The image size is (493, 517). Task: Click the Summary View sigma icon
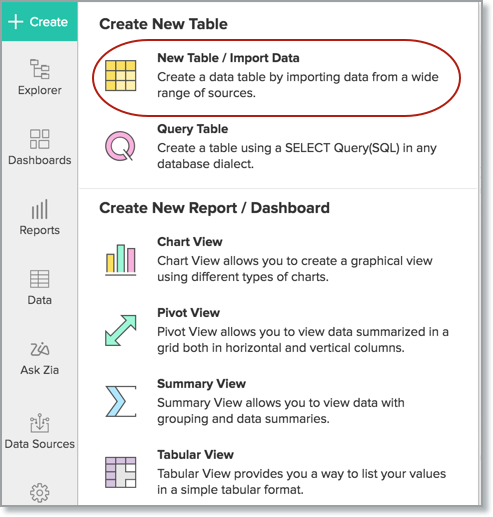[121, 401]
